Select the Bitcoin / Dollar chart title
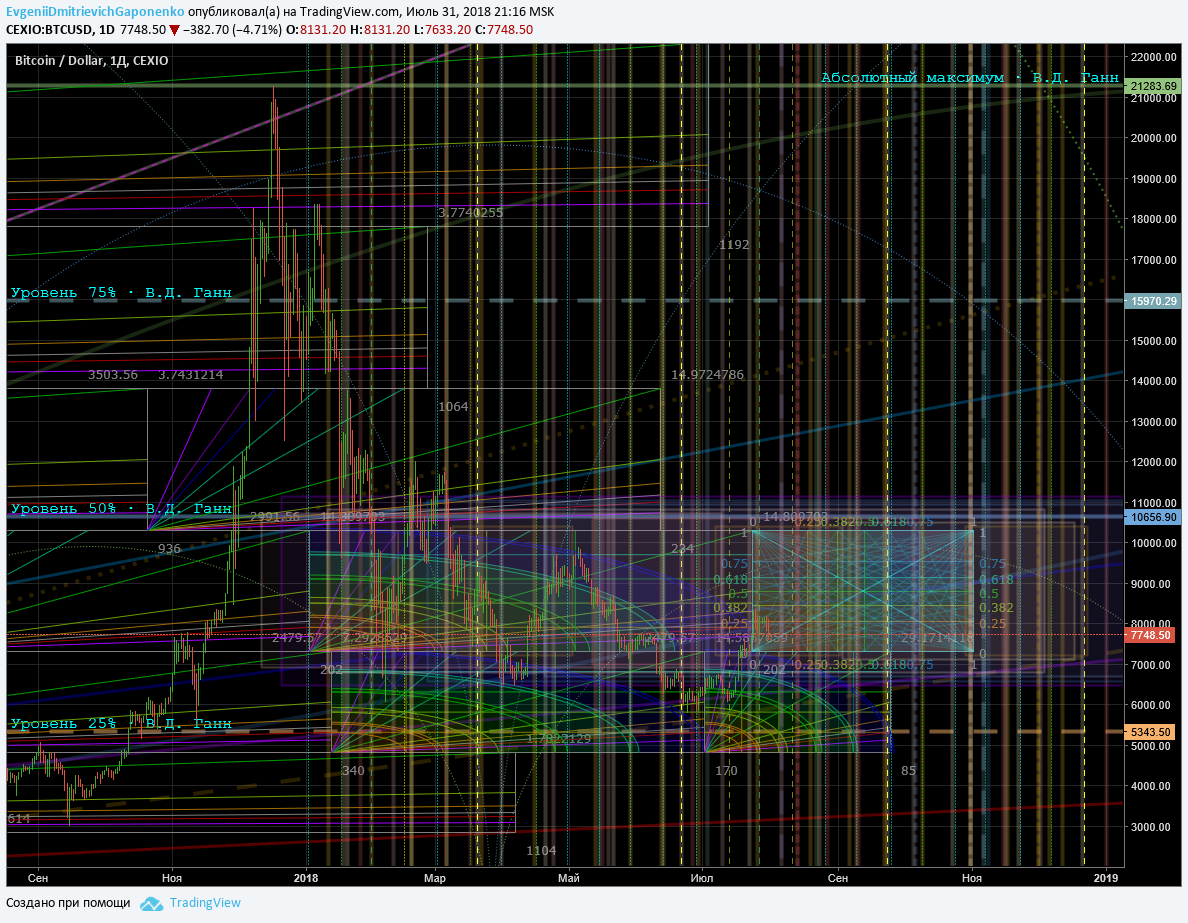The image size is (1188, 923). pyautogui.click(x=92, y=61)
